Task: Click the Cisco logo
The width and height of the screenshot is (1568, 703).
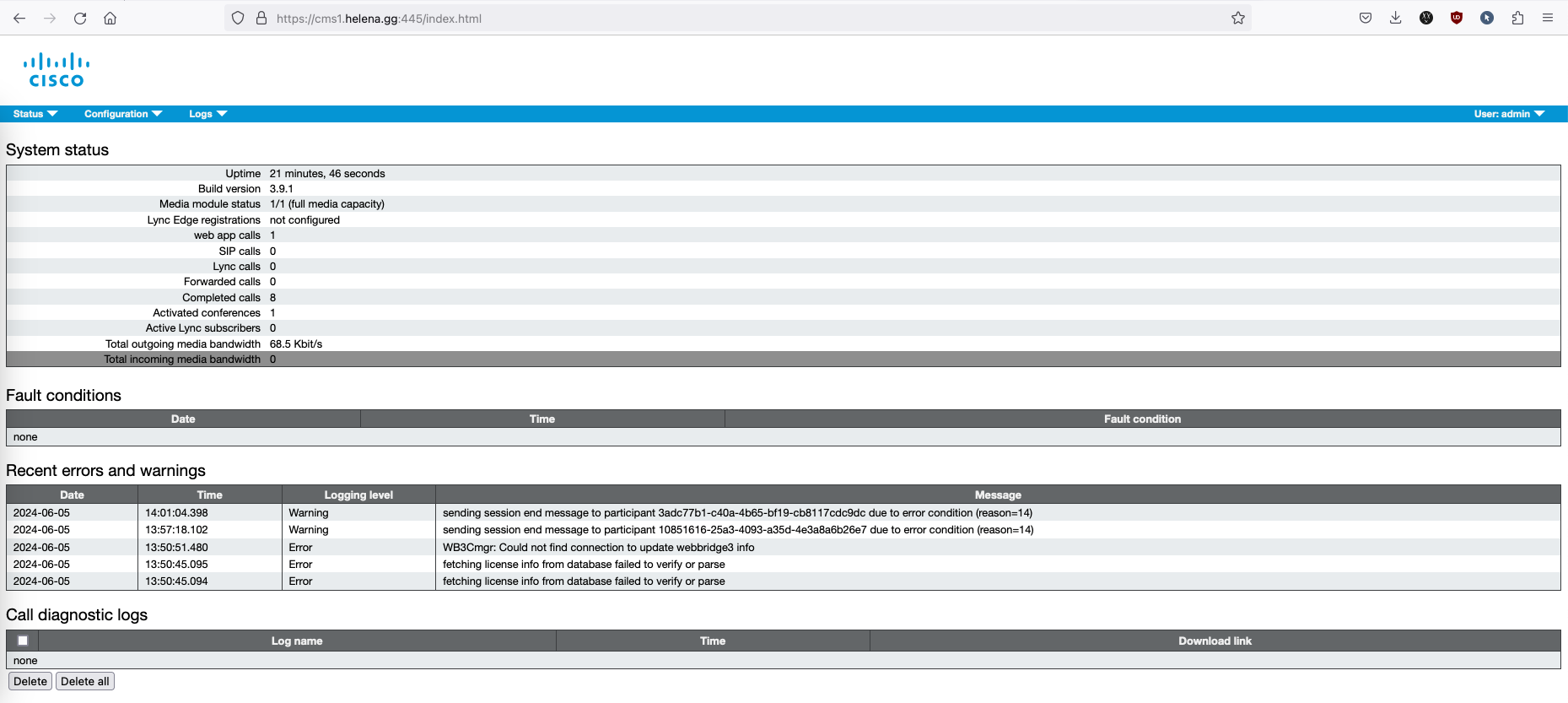Action: (57, 70)
